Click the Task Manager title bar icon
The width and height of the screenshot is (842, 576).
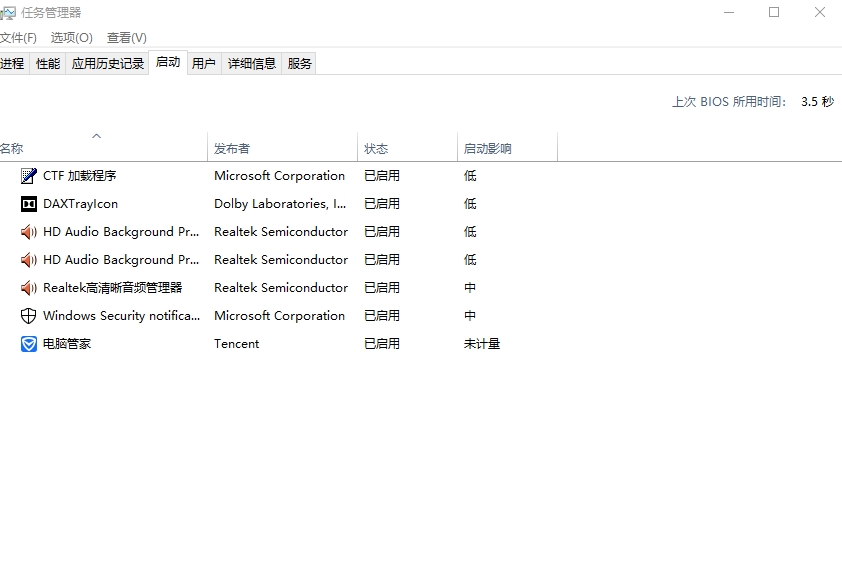[8, 12]
